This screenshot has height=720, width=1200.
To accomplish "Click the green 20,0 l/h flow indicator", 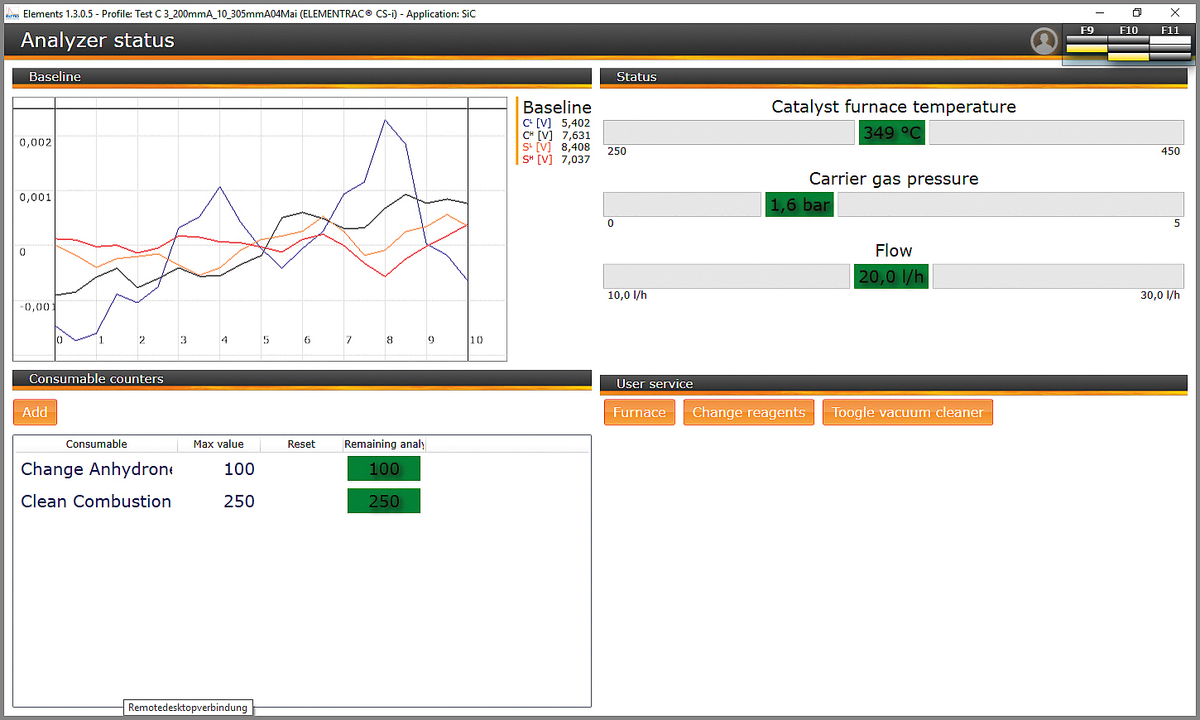I will [x=890, y=275].
